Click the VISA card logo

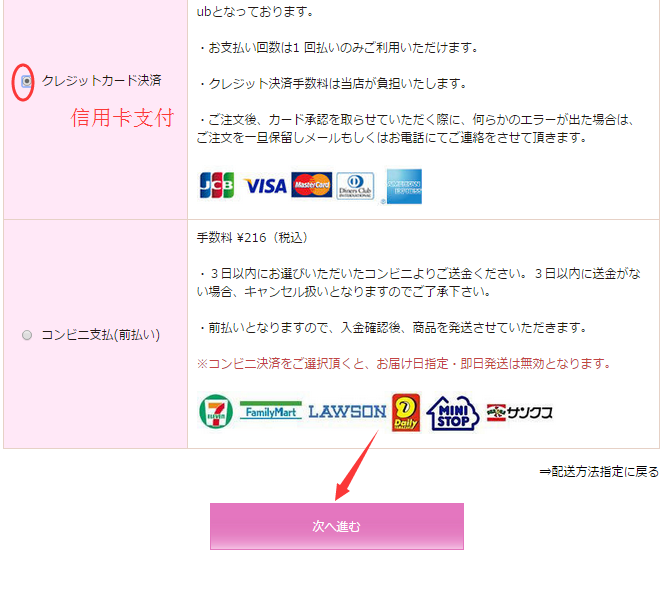[x=265, y=186]
